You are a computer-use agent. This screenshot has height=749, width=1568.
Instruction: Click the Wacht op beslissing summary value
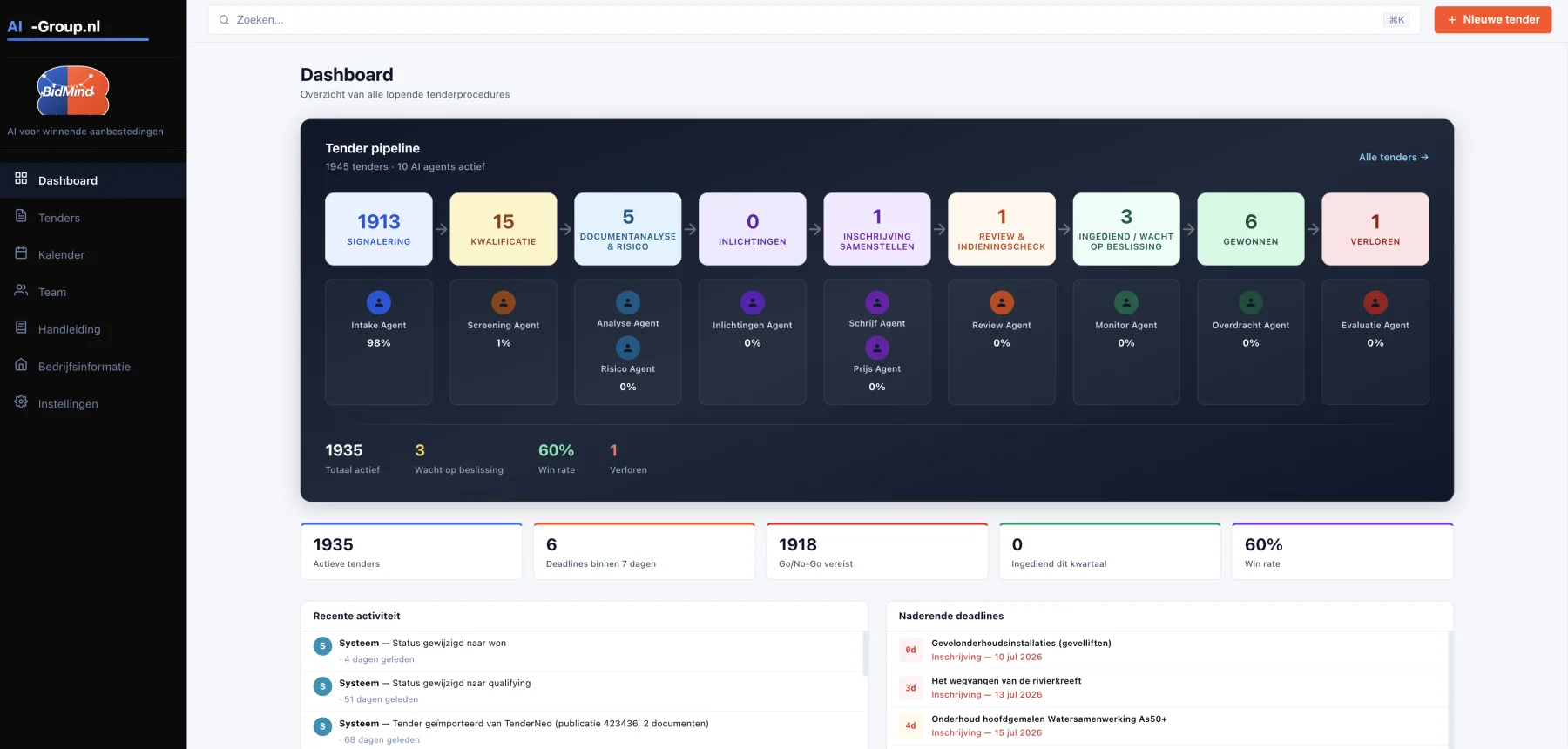pyautogui.click(x=420, y=450)
